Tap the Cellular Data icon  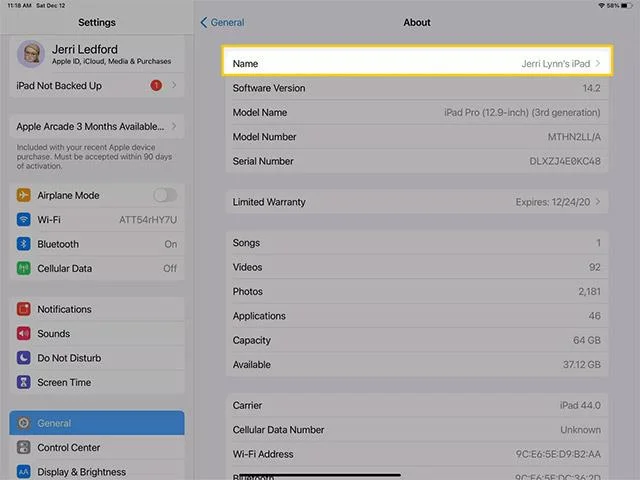24,269
